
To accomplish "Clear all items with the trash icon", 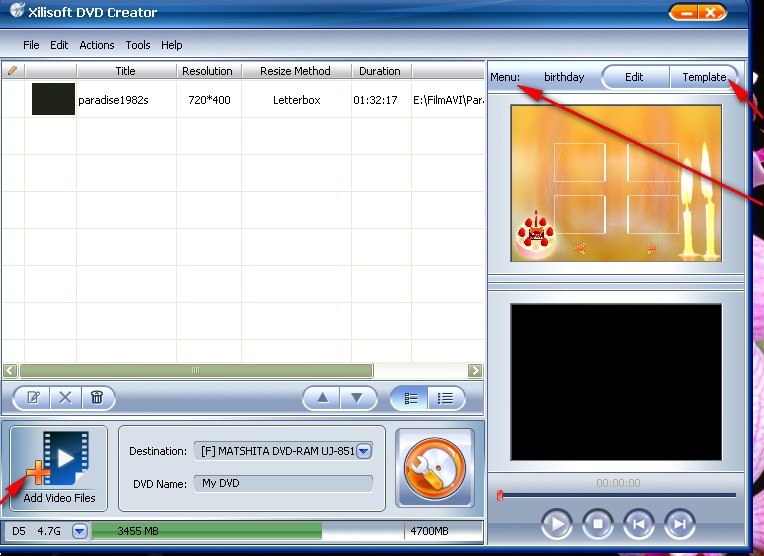I will [x=97, y=398].
